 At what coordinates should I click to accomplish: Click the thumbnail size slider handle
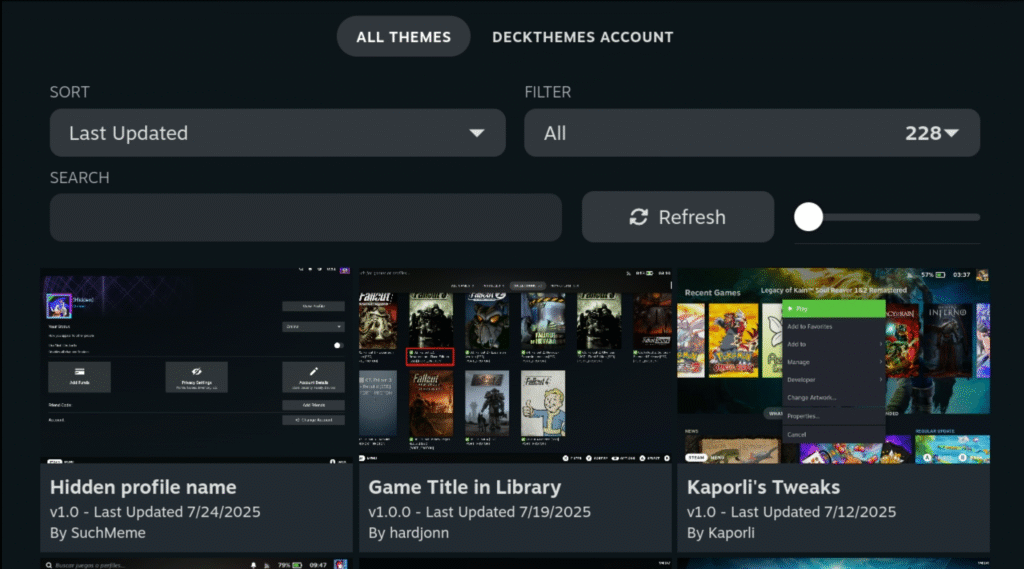(808, 217)
